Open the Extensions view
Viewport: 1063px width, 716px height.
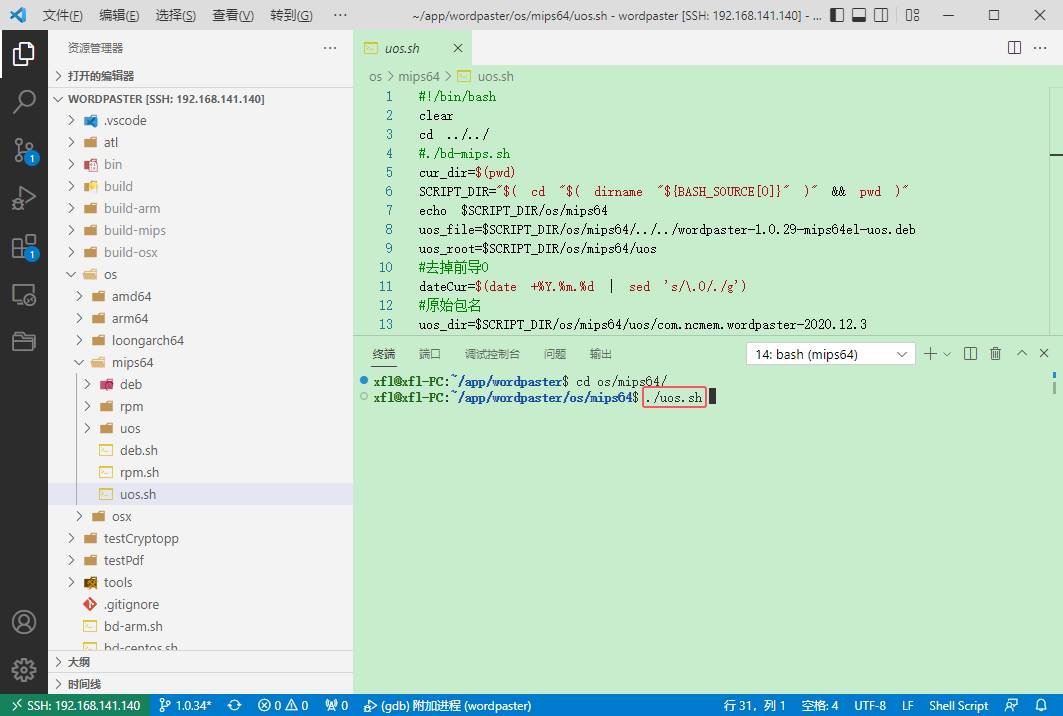tap(24, 246)
